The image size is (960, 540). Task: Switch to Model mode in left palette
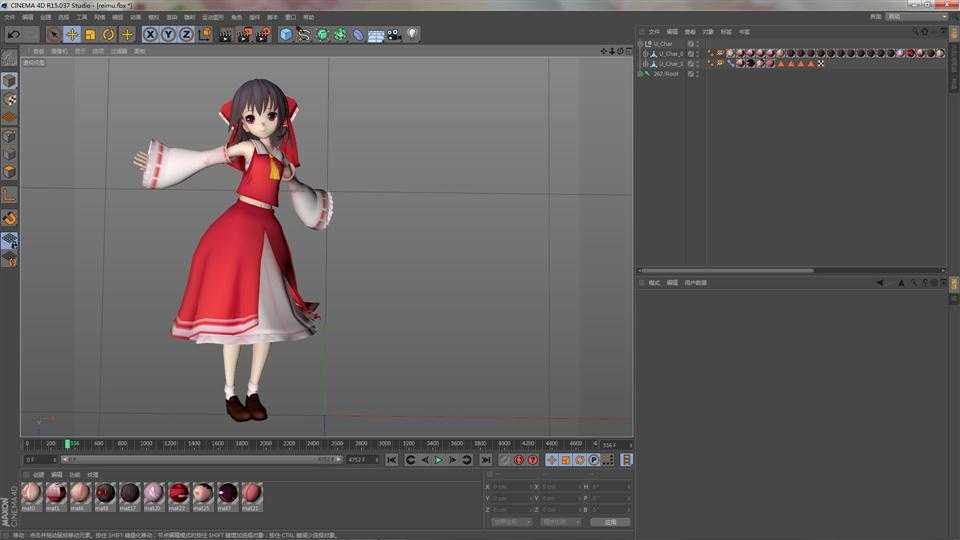[x=9, y=81]
